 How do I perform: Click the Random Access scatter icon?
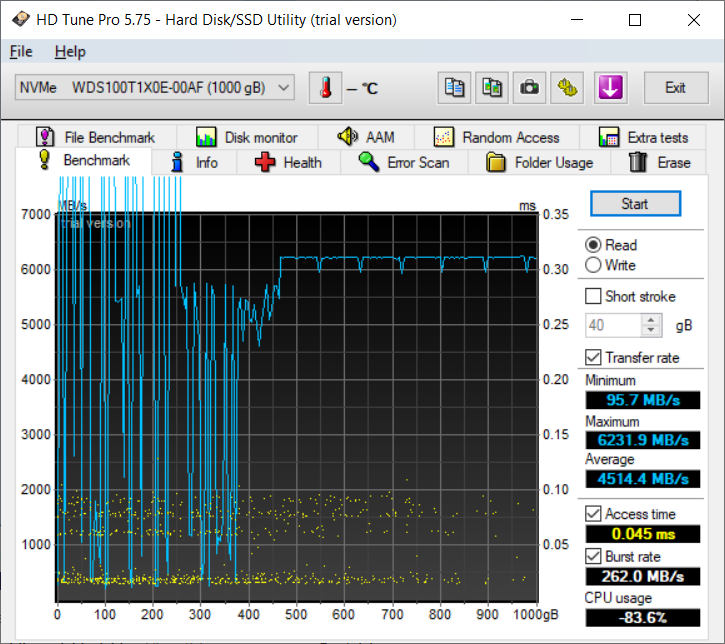pos(443,137)
